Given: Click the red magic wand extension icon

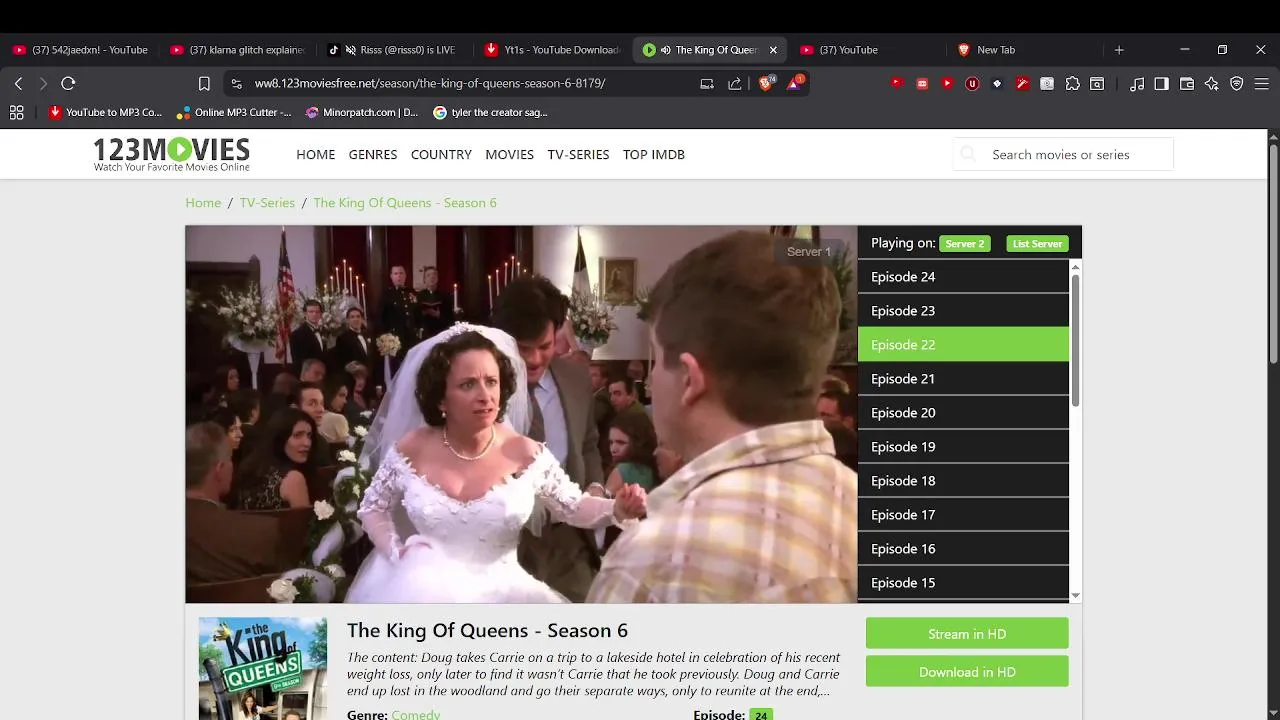Looking at the screenshot, I should click(x=1022, y=84).
